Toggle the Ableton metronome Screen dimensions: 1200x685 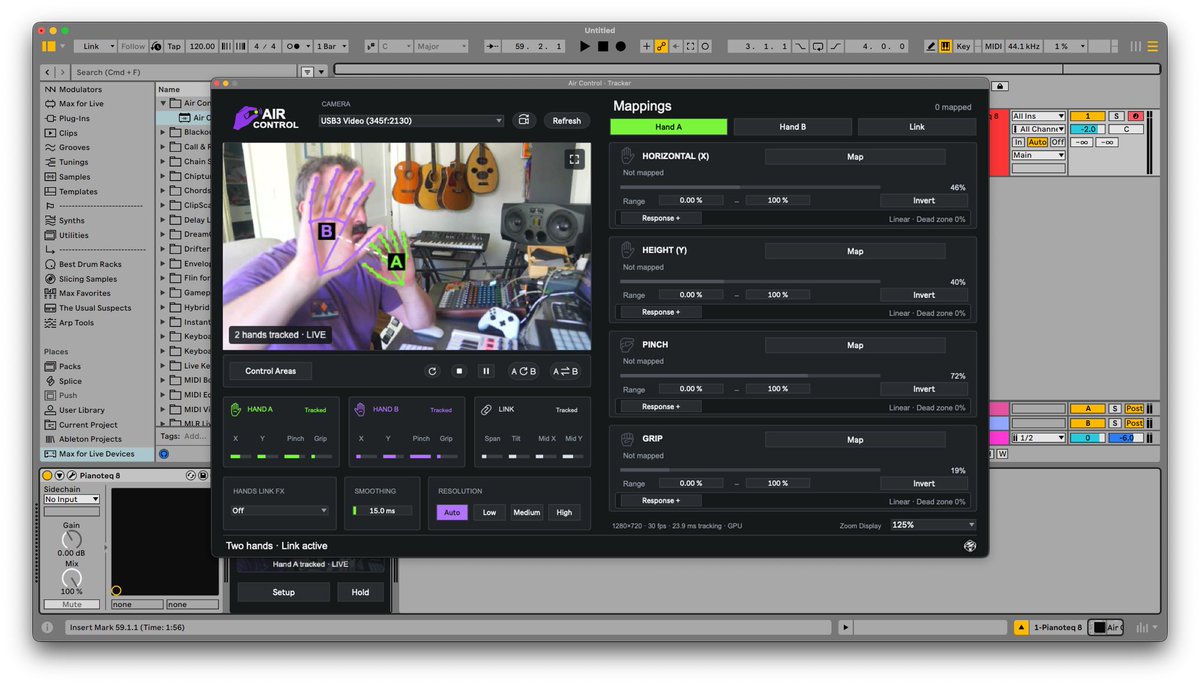[295, 46]
